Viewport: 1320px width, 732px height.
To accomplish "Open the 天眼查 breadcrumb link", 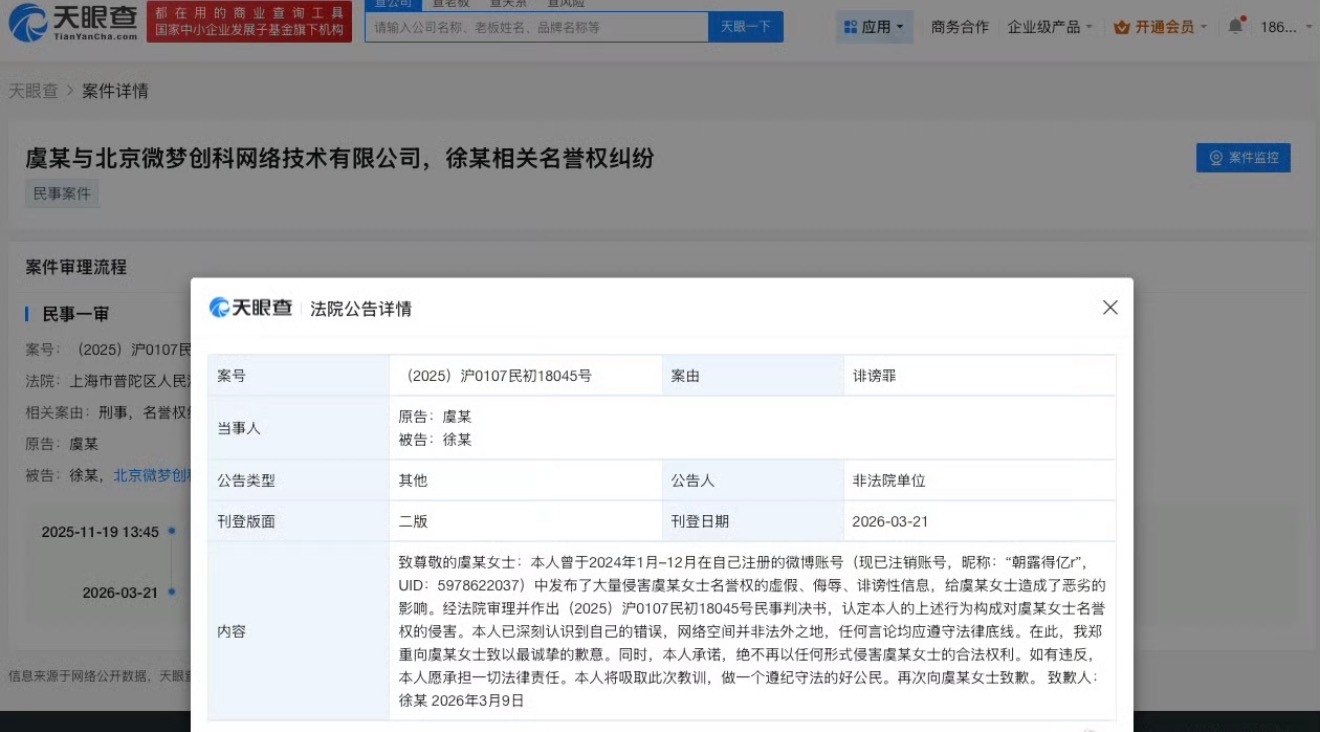I will pyautogui.click(x=33, y=90).
